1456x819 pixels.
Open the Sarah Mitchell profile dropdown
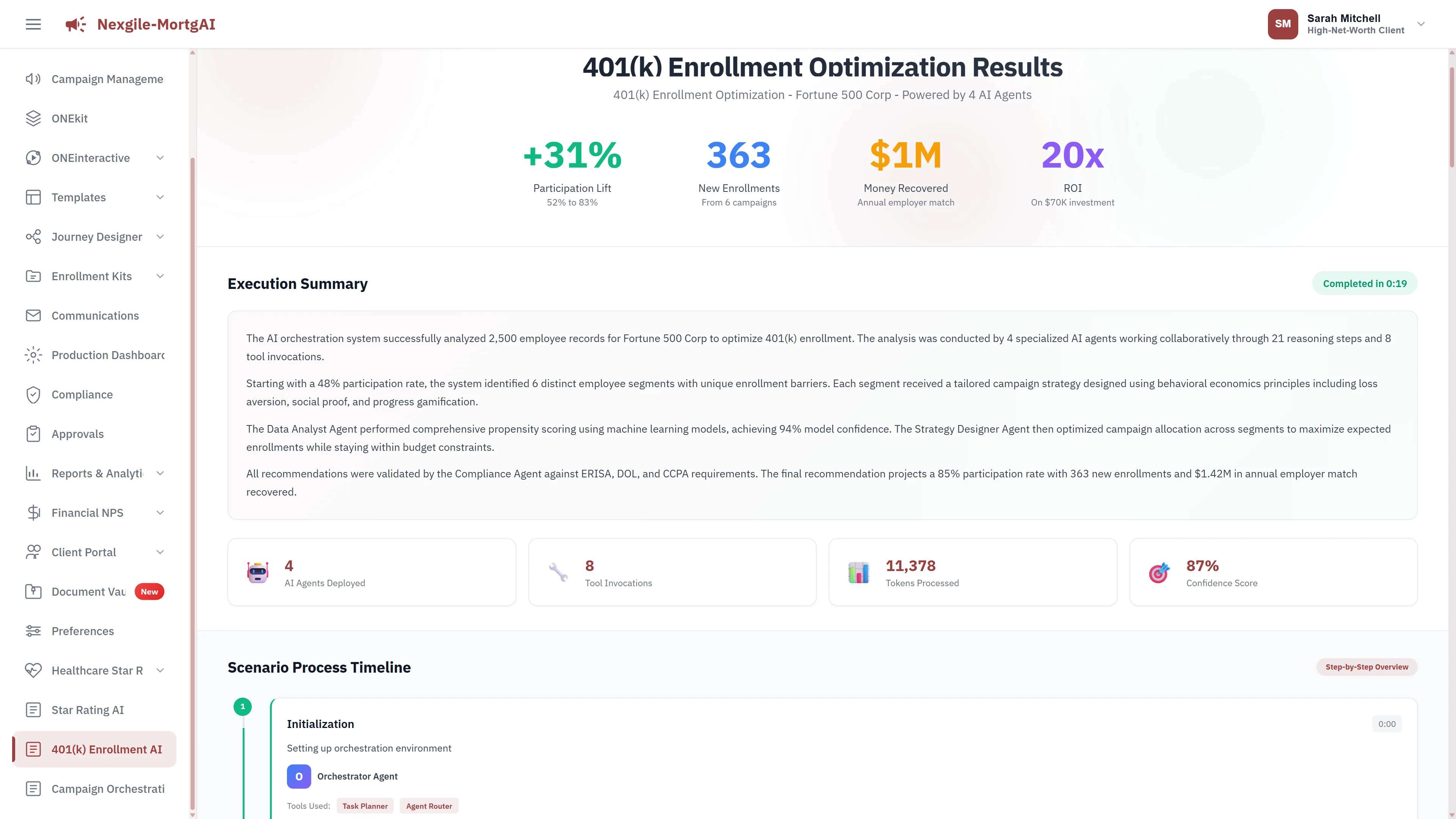1421,24
